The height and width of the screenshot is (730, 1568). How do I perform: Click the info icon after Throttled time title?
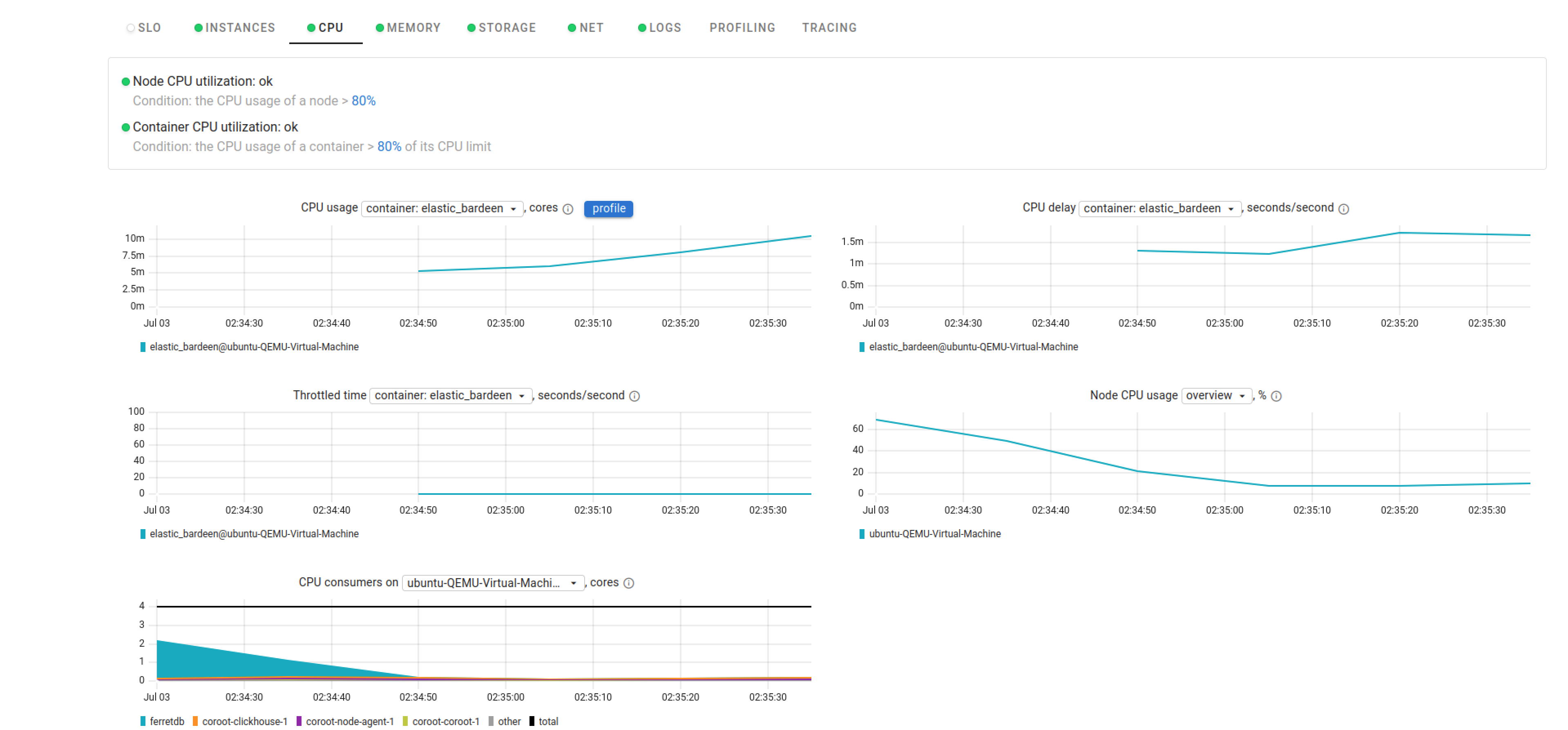[635, 396]
